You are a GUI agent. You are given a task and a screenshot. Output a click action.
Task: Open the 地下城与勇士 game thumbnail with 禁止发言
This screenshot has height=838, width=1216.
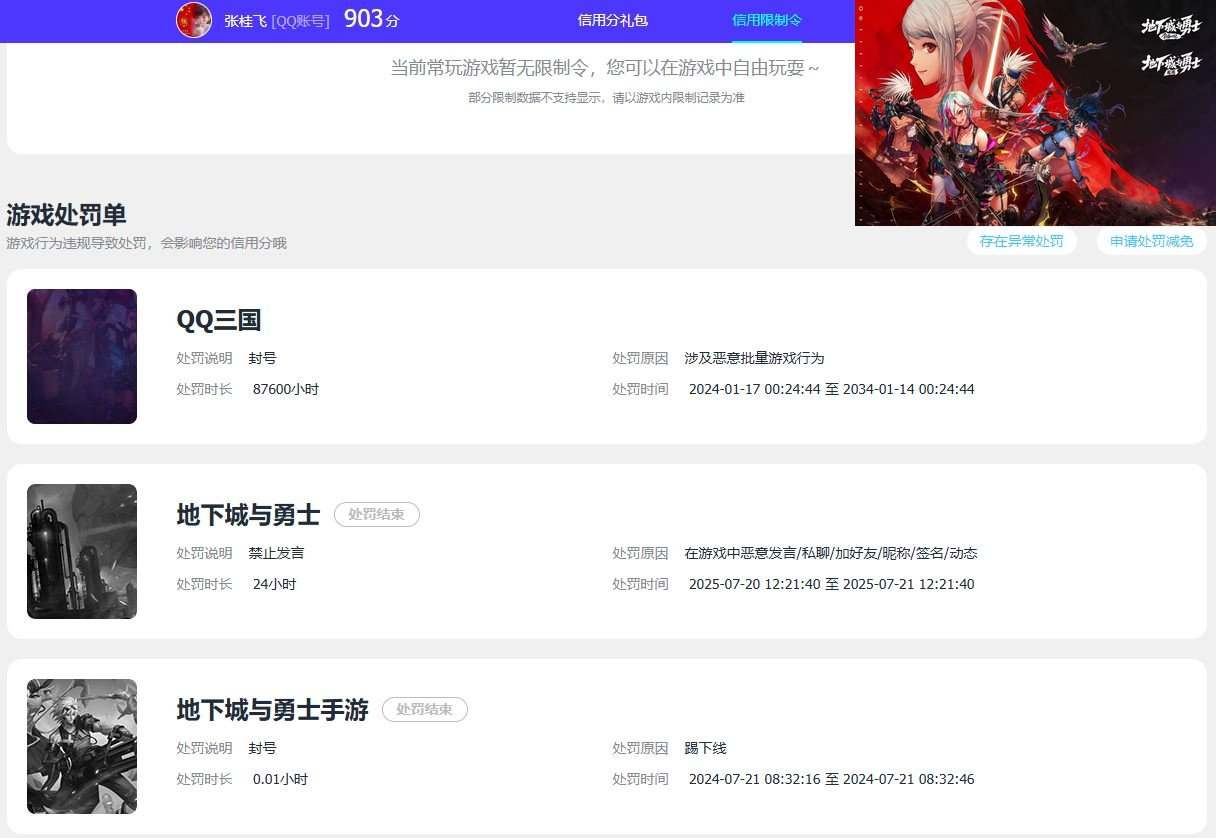[82, 551]
